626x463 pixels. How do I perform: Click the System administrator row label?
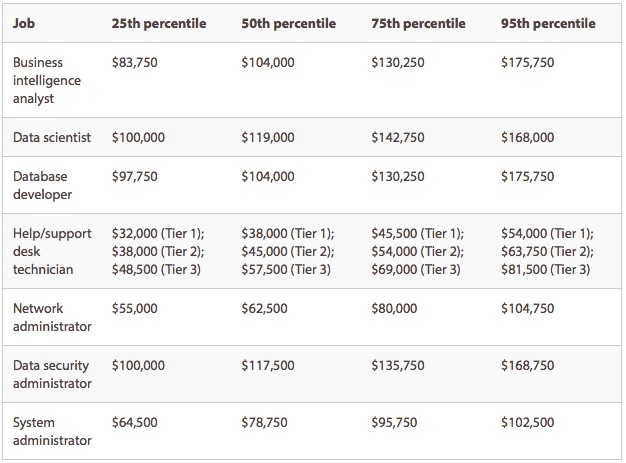[x=52, y=432]
